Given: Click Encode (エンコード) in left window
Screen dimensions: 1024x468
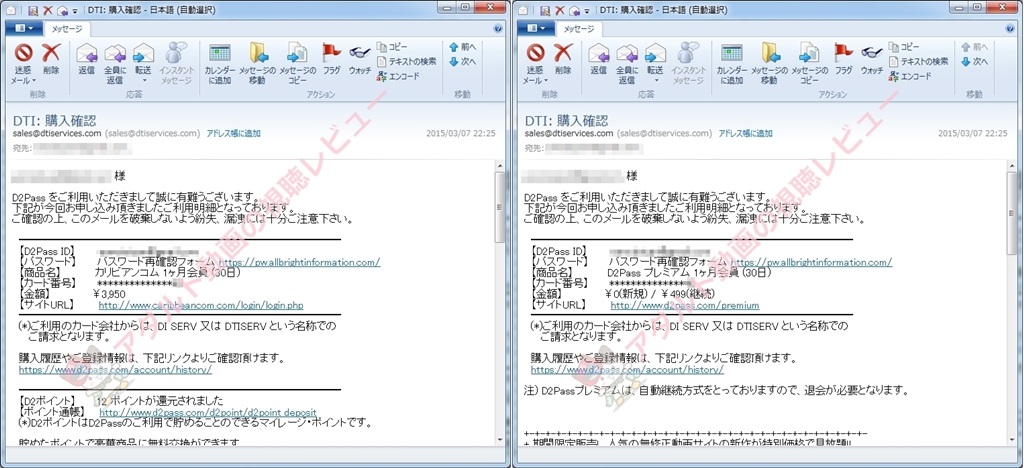Looking at the screenshot, I should coord(398,76).
